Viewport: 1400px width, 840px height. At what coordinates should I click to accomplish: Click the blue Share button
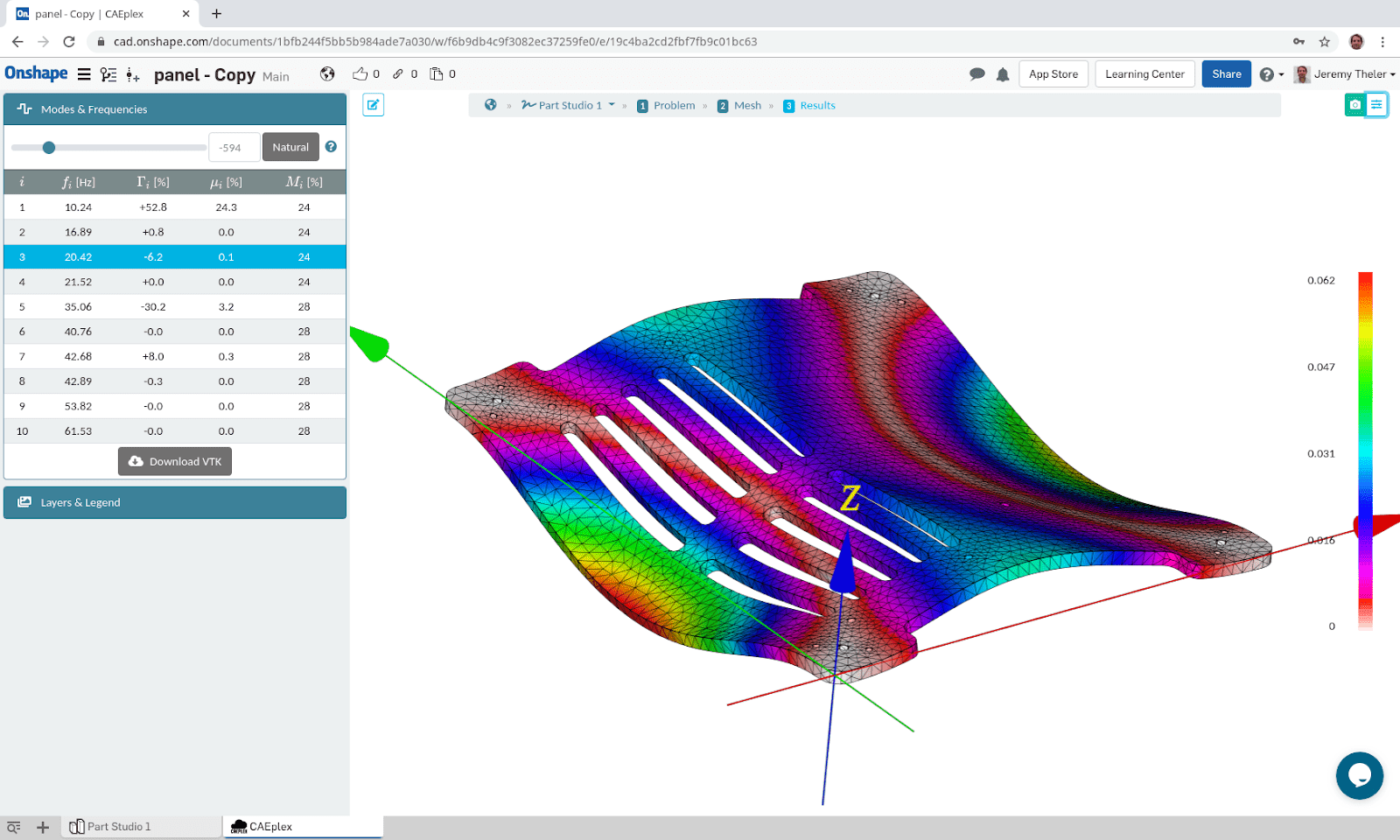1226,74
